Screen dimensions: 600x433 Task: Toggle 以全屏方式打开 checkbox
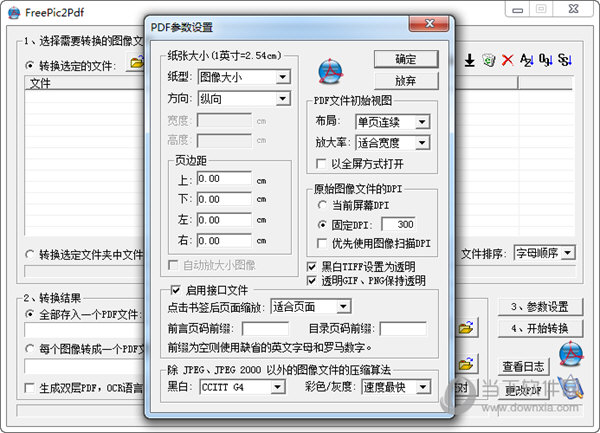click(321, 164)
